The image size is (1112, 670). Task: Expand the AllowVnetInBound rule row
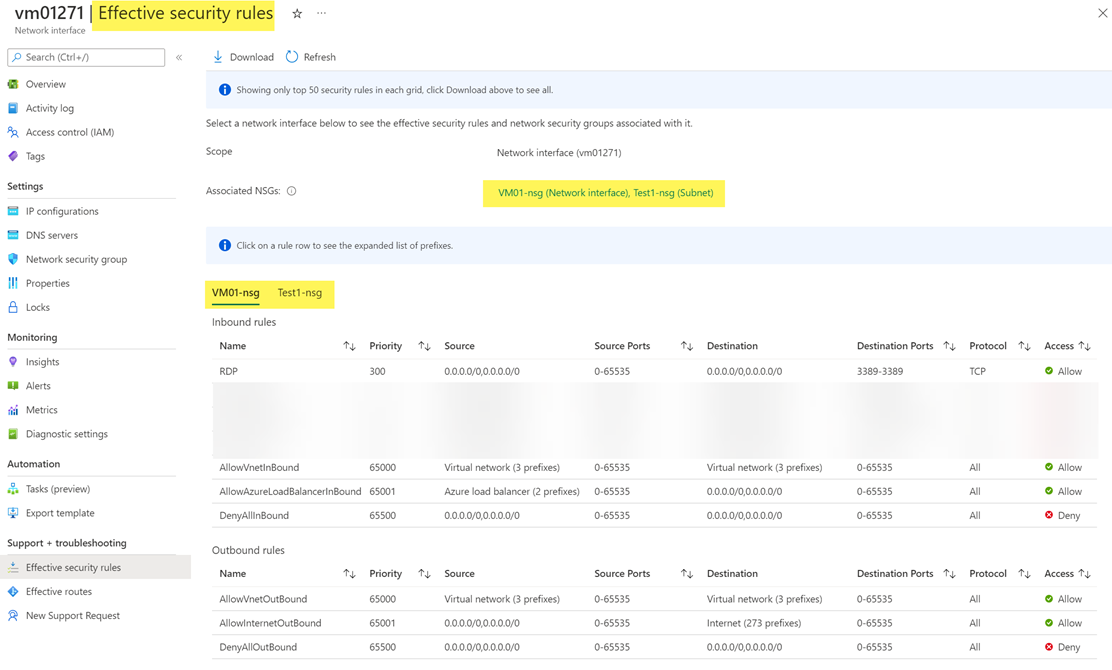tap(655, 468)
